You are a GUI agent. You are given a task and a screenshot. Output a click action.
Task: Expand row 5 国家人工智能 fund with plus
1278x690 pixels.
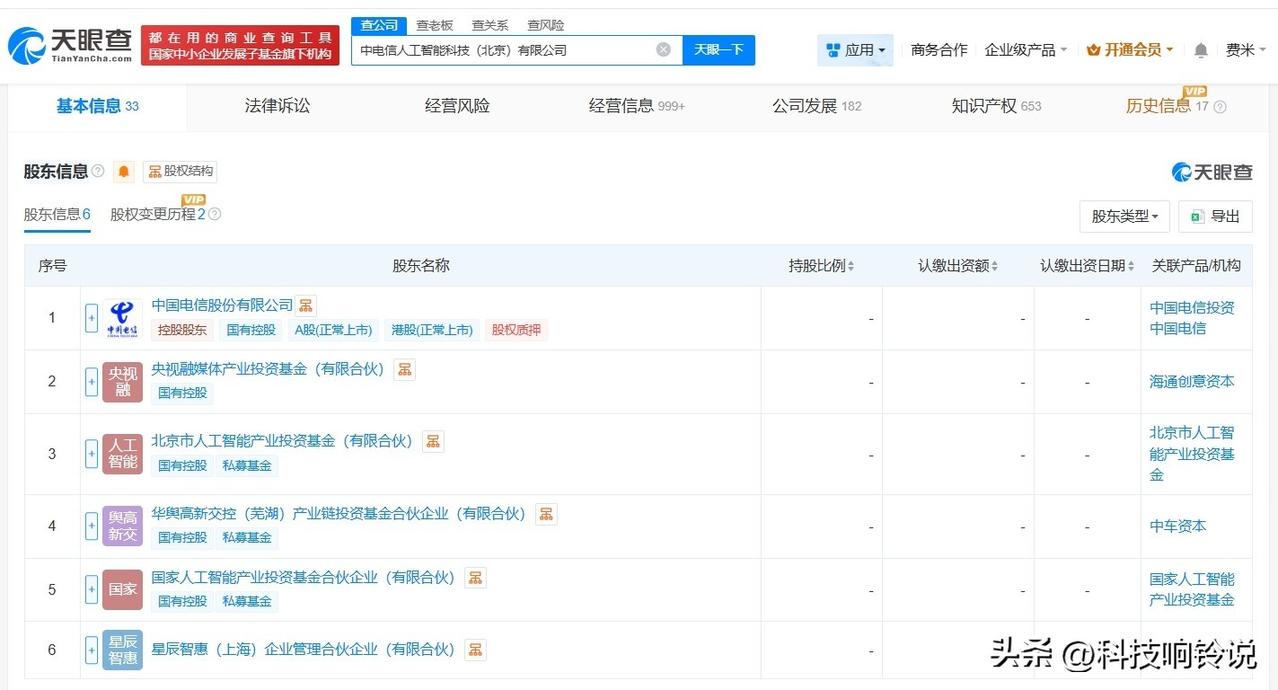coord(92,590)
